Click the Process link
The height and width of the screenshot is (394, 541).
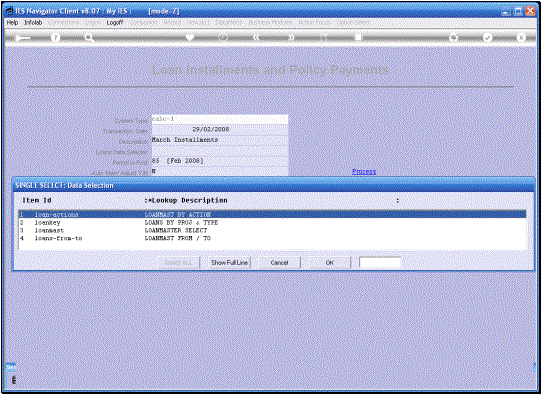click(364, 171)
